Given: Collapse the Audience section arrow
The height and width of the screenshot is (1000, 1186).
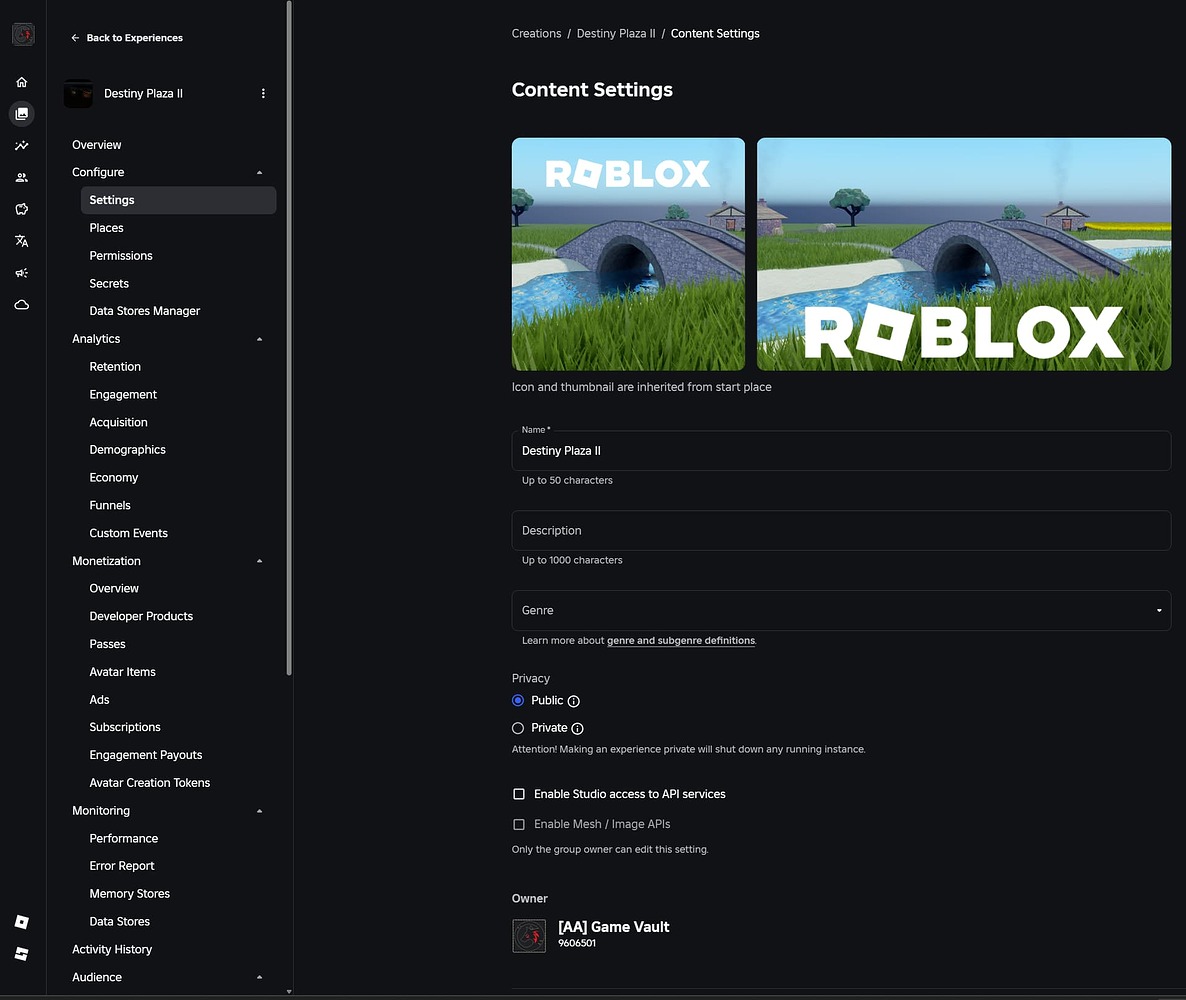Looking at the screenshot, I should [x=259, y=977].
